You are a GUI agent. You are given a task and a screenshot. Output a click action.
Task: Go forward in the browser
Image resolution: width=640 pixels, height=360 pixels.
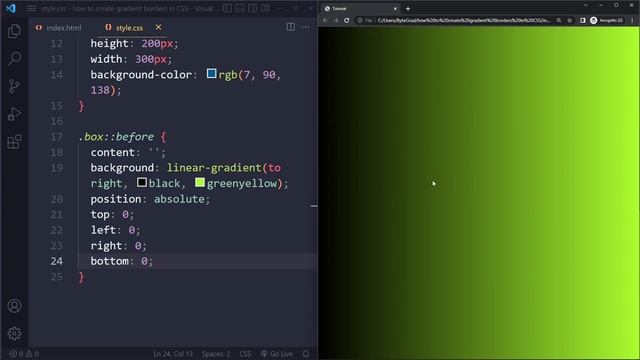point(336,20)
